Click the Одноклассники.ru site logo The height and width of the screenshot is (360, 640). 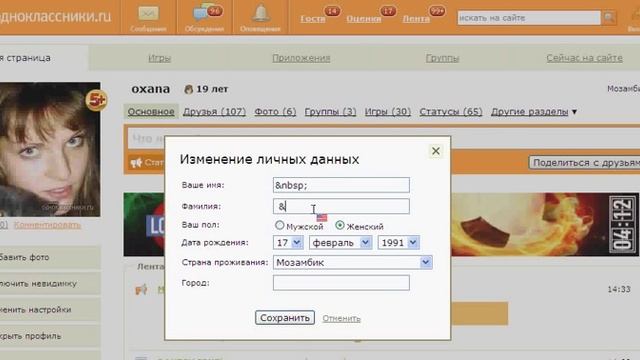pyautogui.click(x=56, y=16)
